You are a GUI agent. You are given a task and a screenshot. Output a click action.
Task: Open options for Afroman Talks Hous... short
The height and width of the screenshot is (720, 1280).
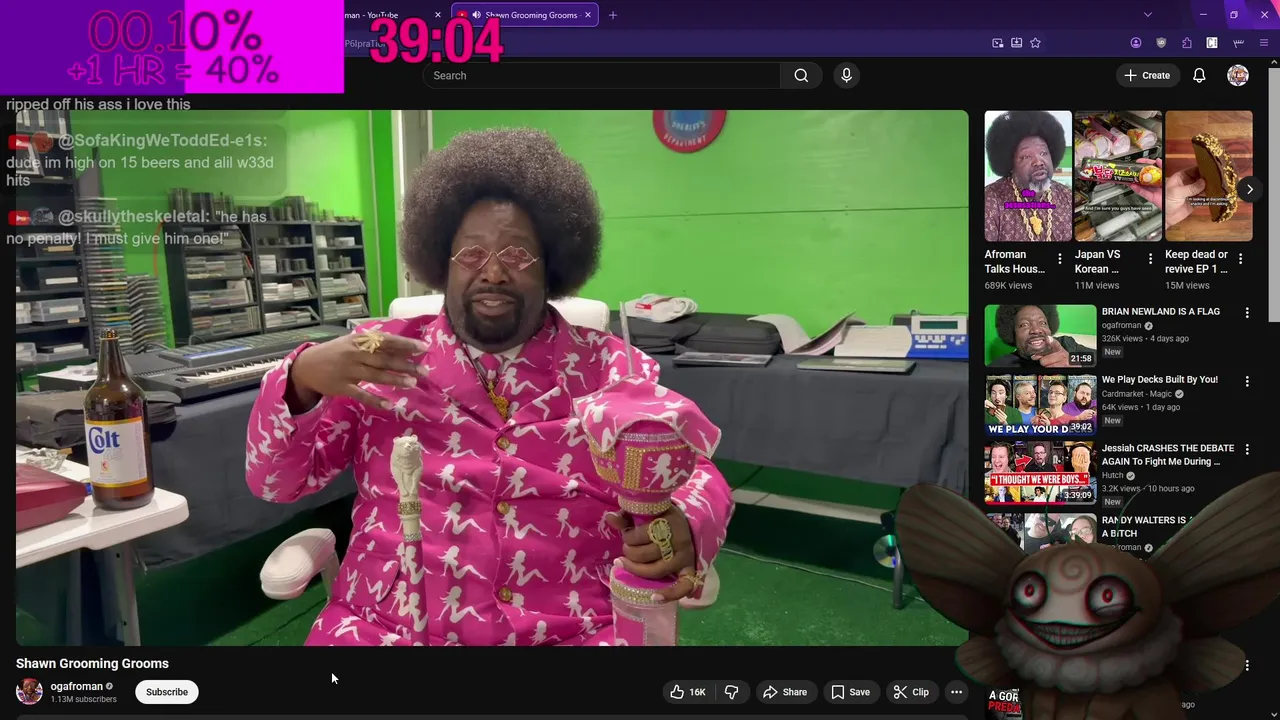(x=1060, y=259)
